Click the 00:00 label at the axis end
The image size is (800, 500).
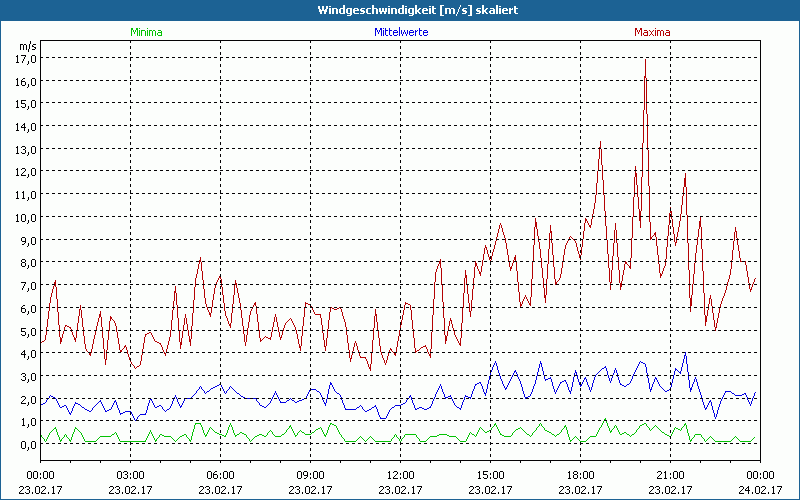(759, 475)
